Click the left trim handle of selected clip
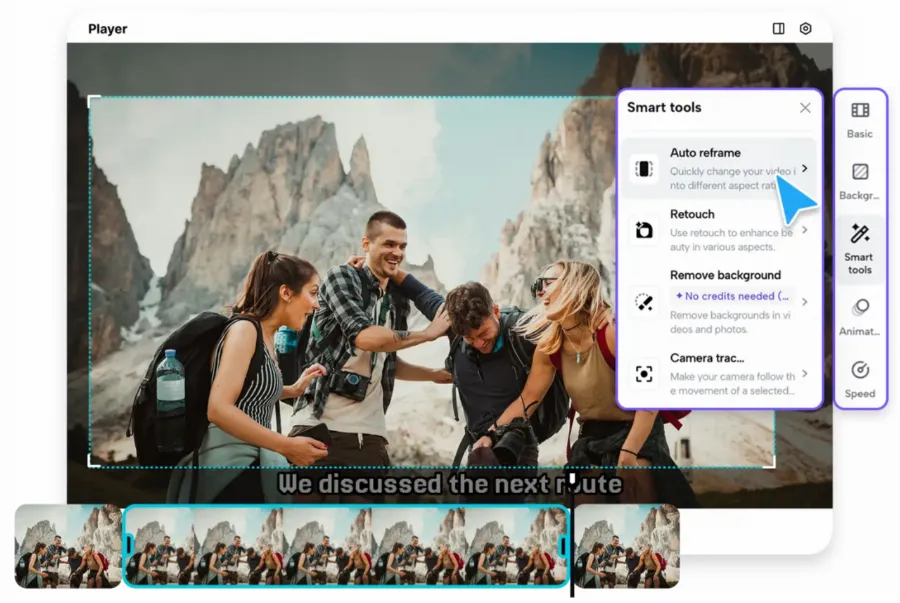Screen dimensions: 900x603 coord(129,546)
